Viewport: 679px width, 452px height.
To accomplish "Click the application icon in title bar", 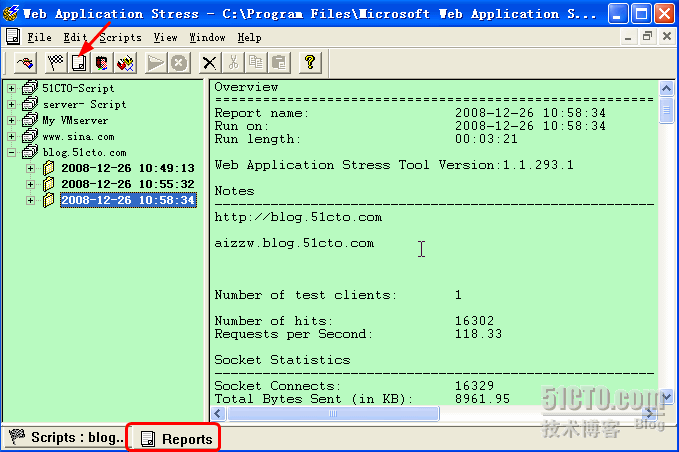I will pyautogui.click(x=10, y=13).
